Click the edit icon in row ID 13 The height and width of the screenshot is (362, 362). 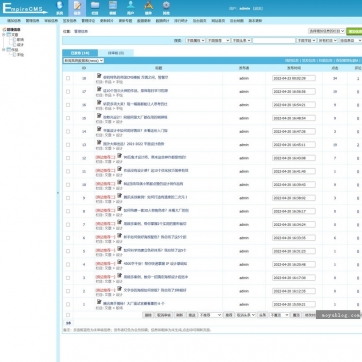pos(99,142)
